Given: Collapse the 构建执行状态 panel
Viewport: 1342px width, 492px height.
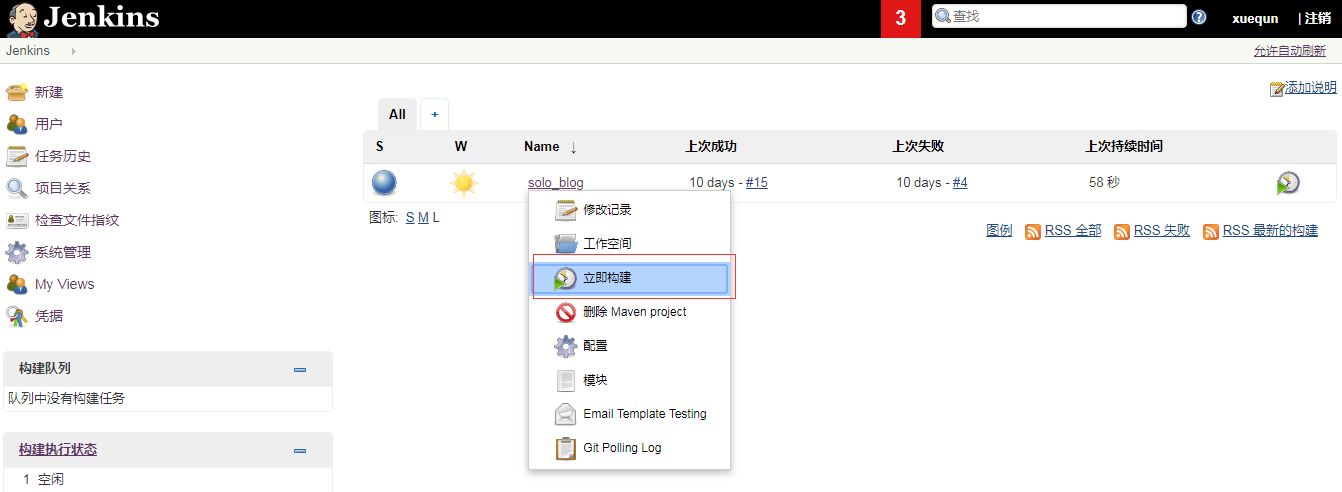Looking at the screenshot, I should coord(300,450).
